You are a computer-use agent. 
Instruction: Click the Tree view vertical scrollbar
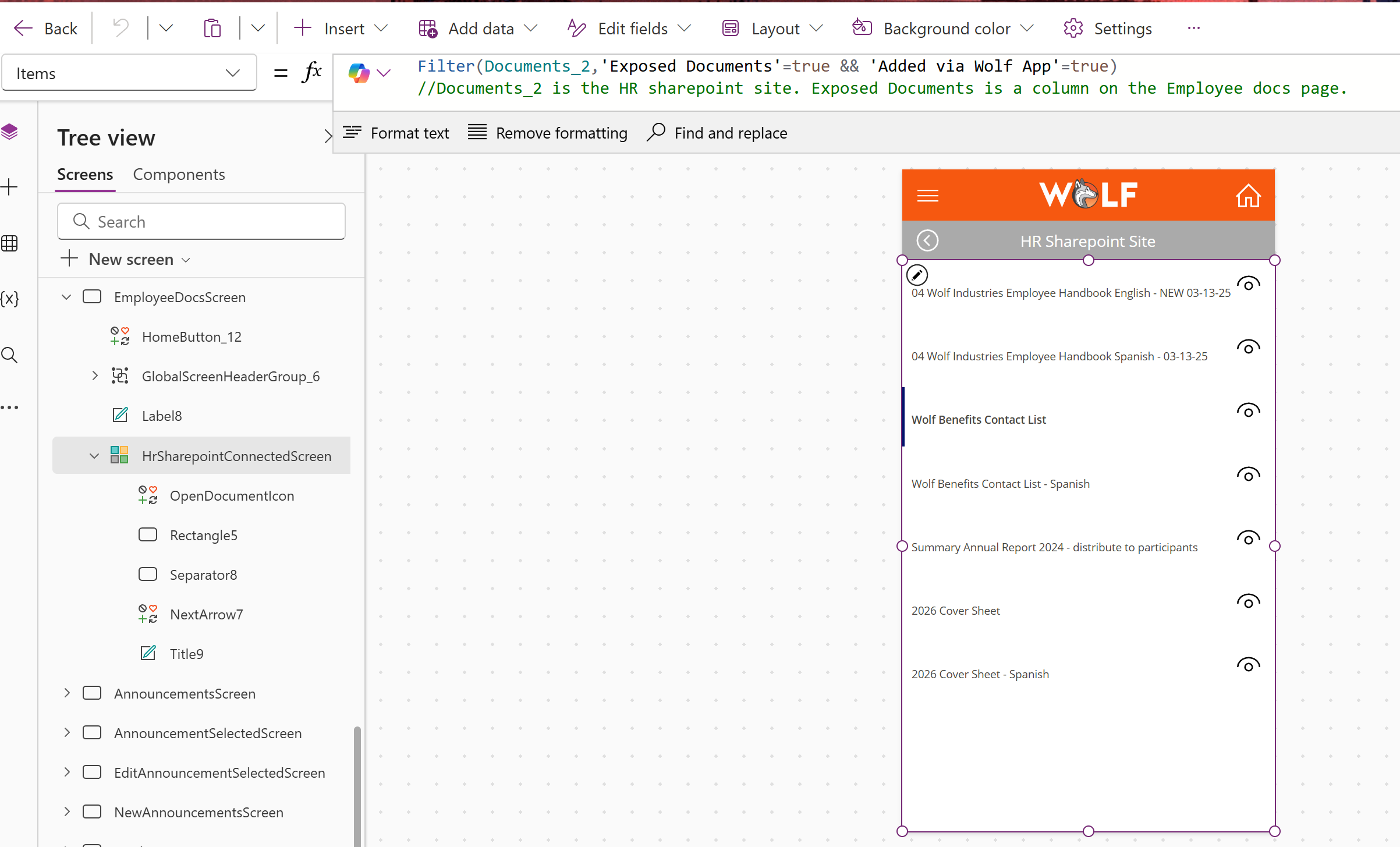click(357, 786)
